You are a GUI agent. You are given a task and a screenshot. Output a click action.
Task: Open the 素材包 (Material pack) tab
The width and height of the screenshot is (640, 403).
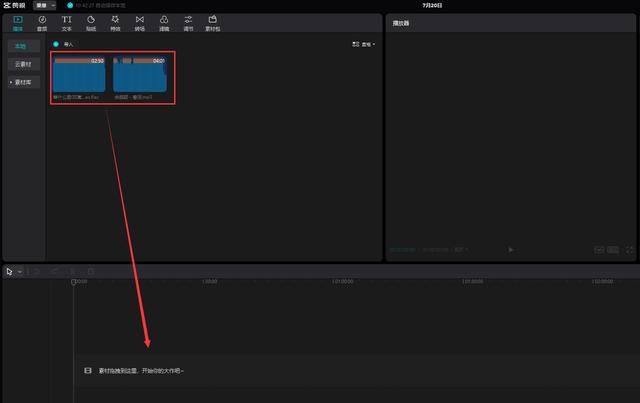[x=213, y=23]
